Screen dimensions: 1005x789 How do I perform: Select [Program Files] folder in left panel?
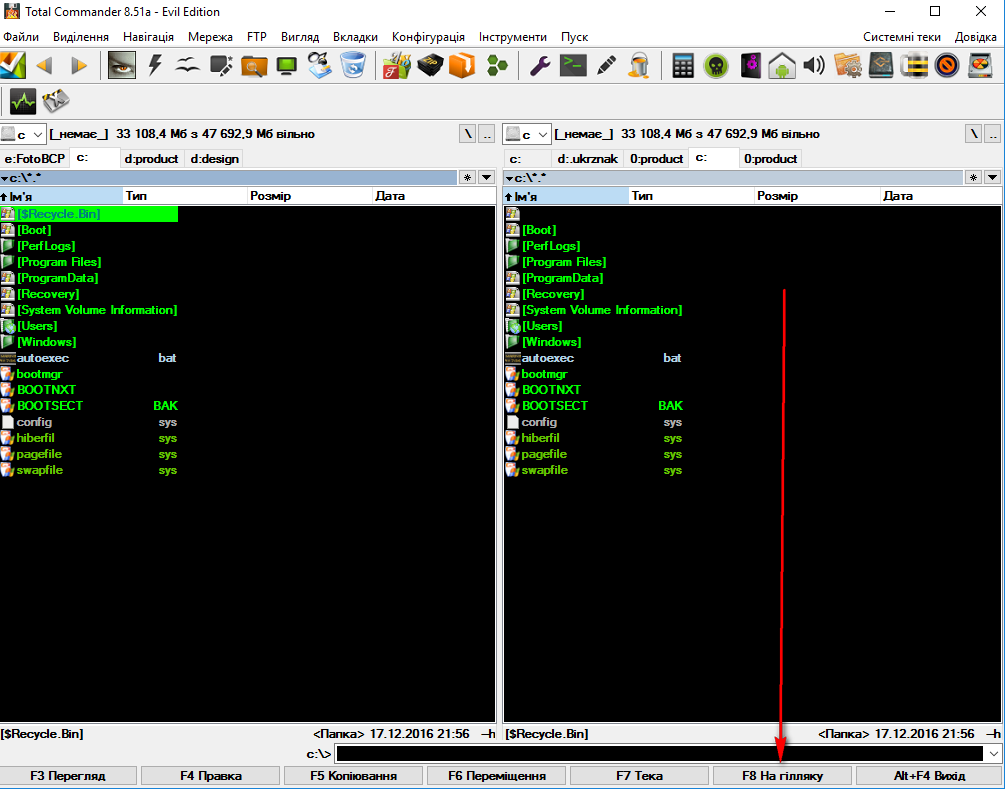(x=59, y=262)
